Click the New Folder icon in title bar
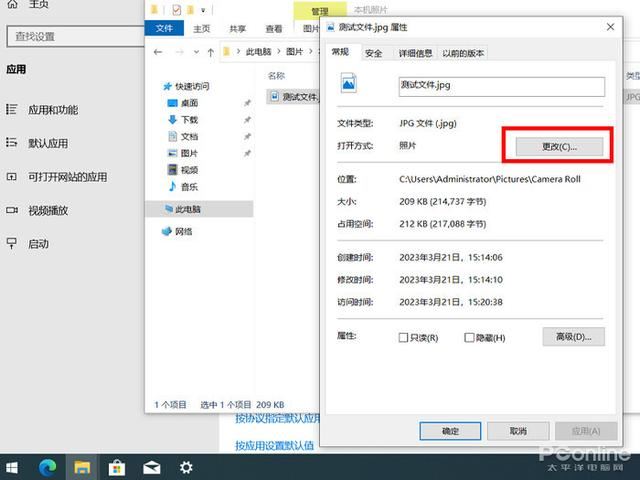This screenshot has width=640, height=480. (190, 9)
